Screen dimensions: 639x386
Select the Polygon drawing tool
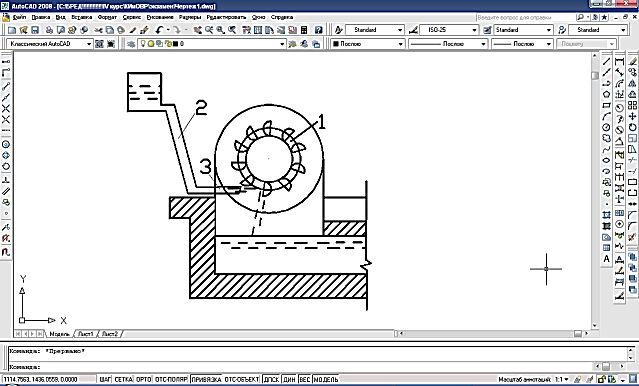pyautogui.click(x=607, y=94)
